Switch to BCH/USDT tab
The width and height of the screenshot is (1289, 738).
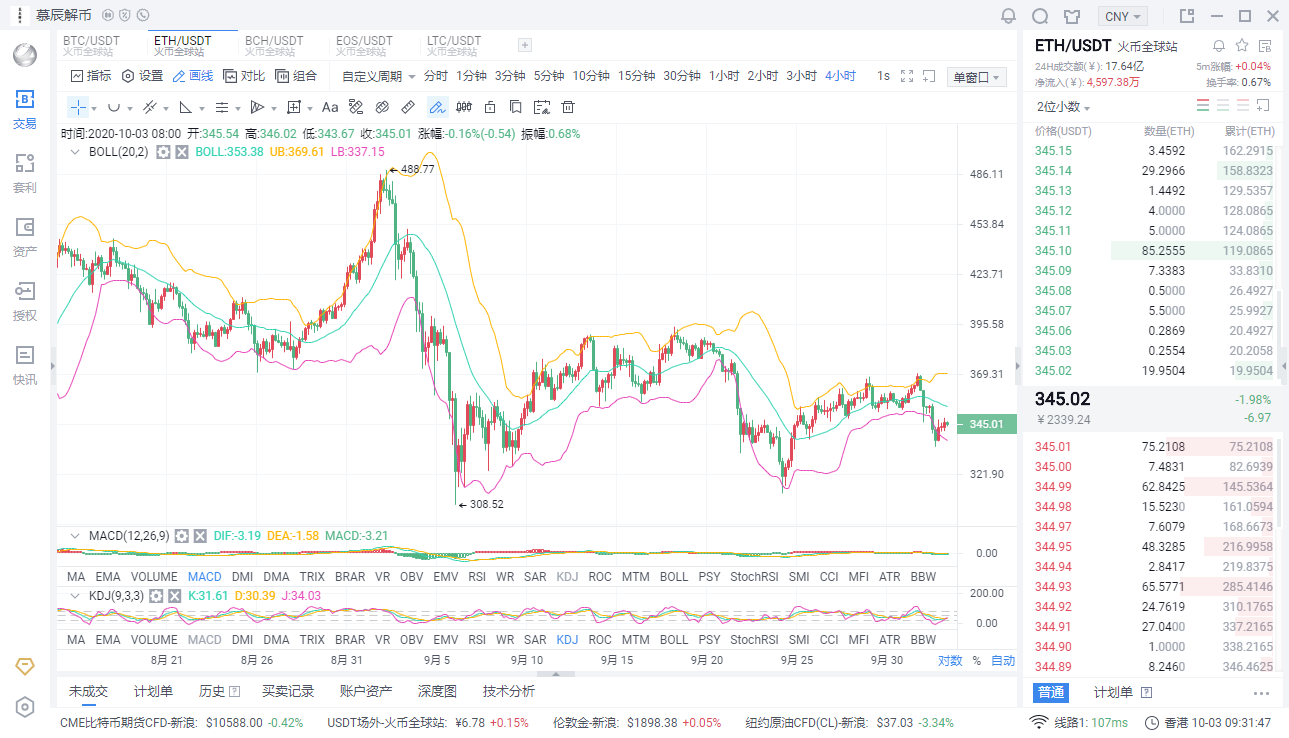pos(274,45)
